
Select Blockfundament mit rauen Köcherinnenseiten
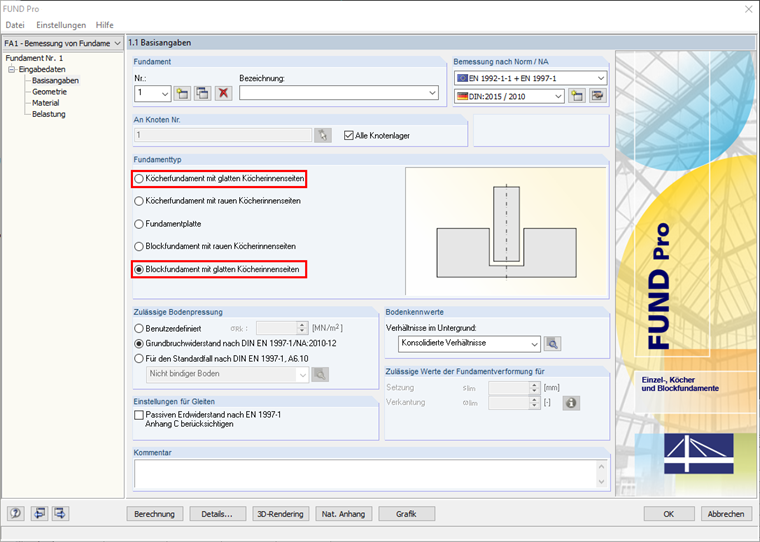point(215,246)
